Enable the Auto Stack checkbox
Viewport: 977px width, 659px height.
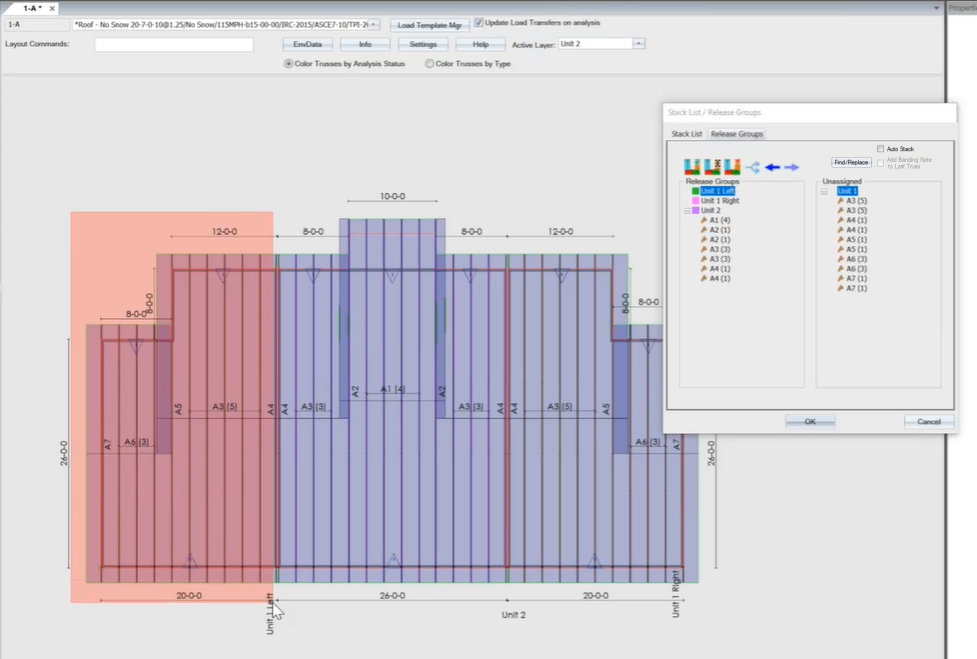(x=880, y=149)
